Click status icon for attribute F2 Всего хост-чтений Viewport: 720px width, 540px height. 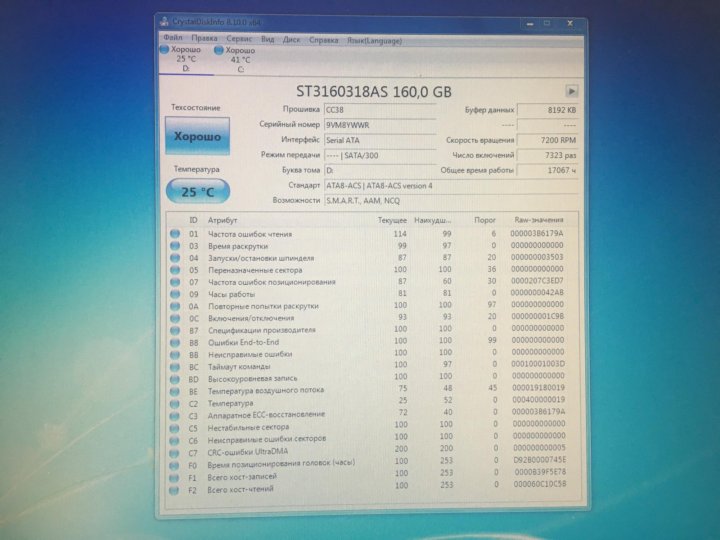174,490
